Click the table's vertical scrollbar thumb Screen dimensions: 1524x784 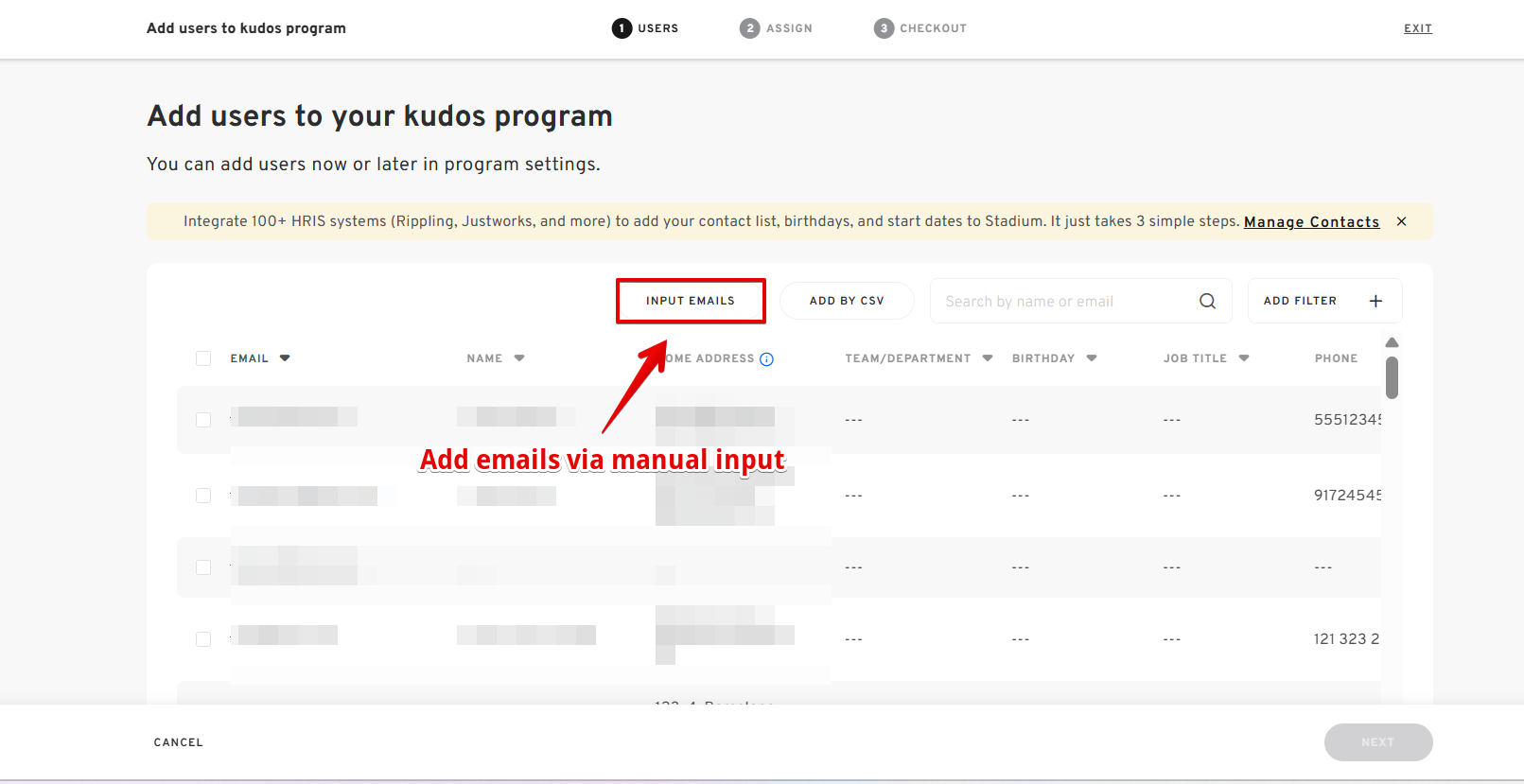[x=1392, y=377]
